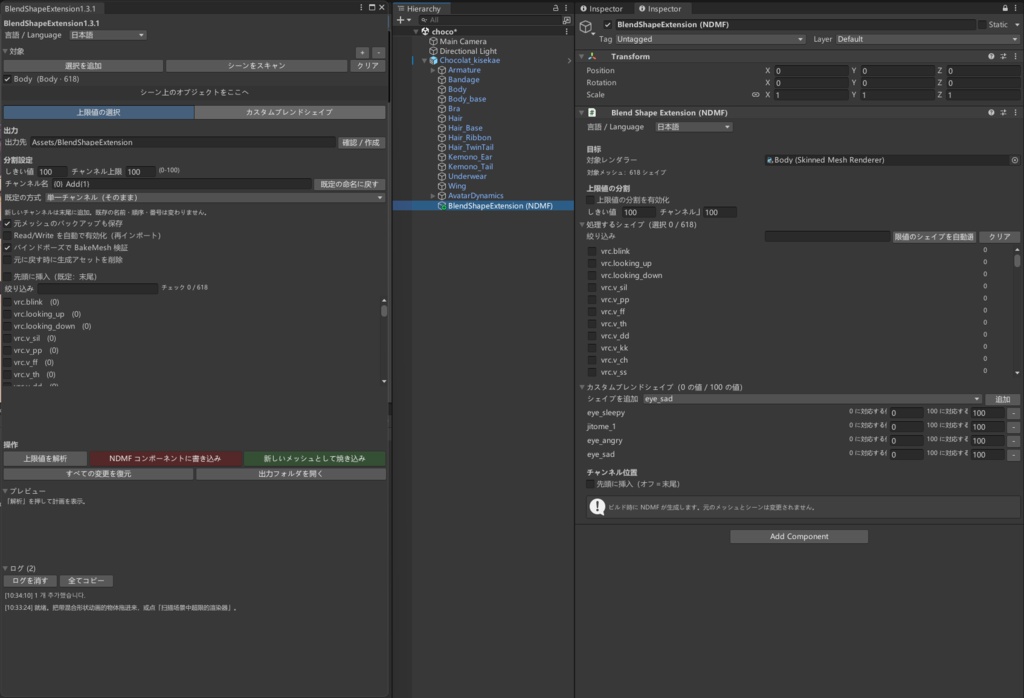Click the GameObject cube icon in Inspector
Viewport: 1024px width, 698px height.
point(586,27)
